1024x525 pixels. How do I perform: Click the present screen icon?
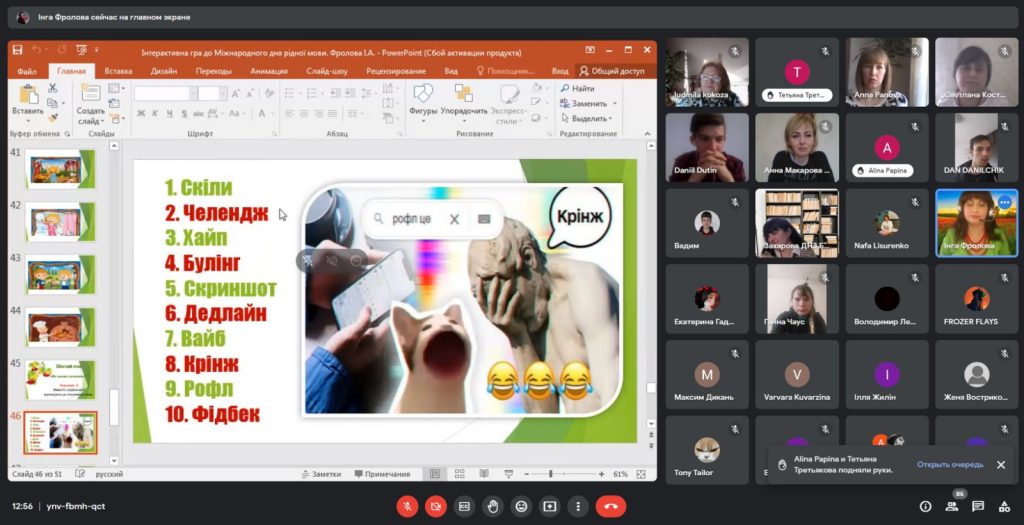(x=549, y=506)
